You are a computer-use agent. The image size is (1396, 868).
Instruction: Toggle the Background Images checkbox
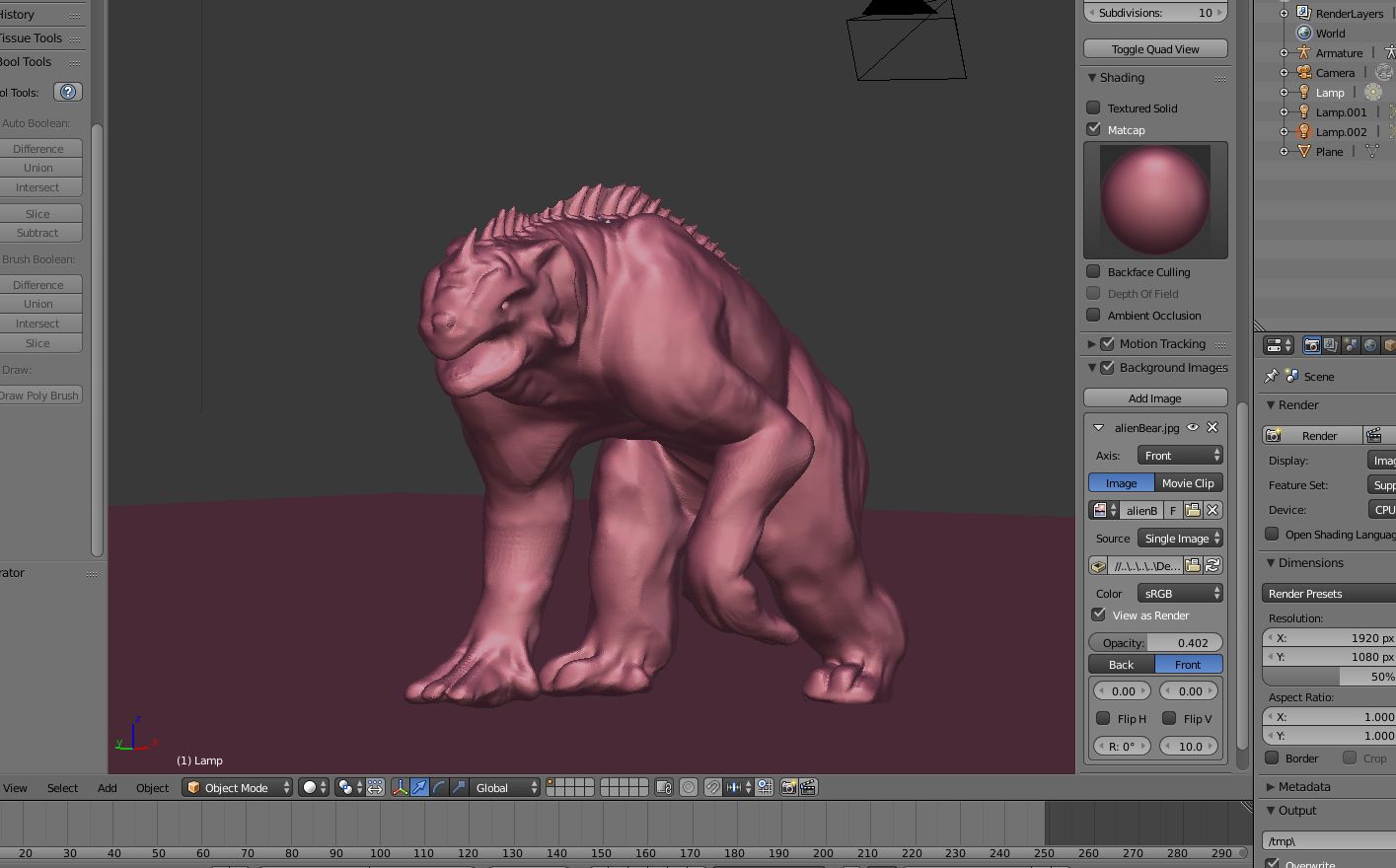(1107, 367)
